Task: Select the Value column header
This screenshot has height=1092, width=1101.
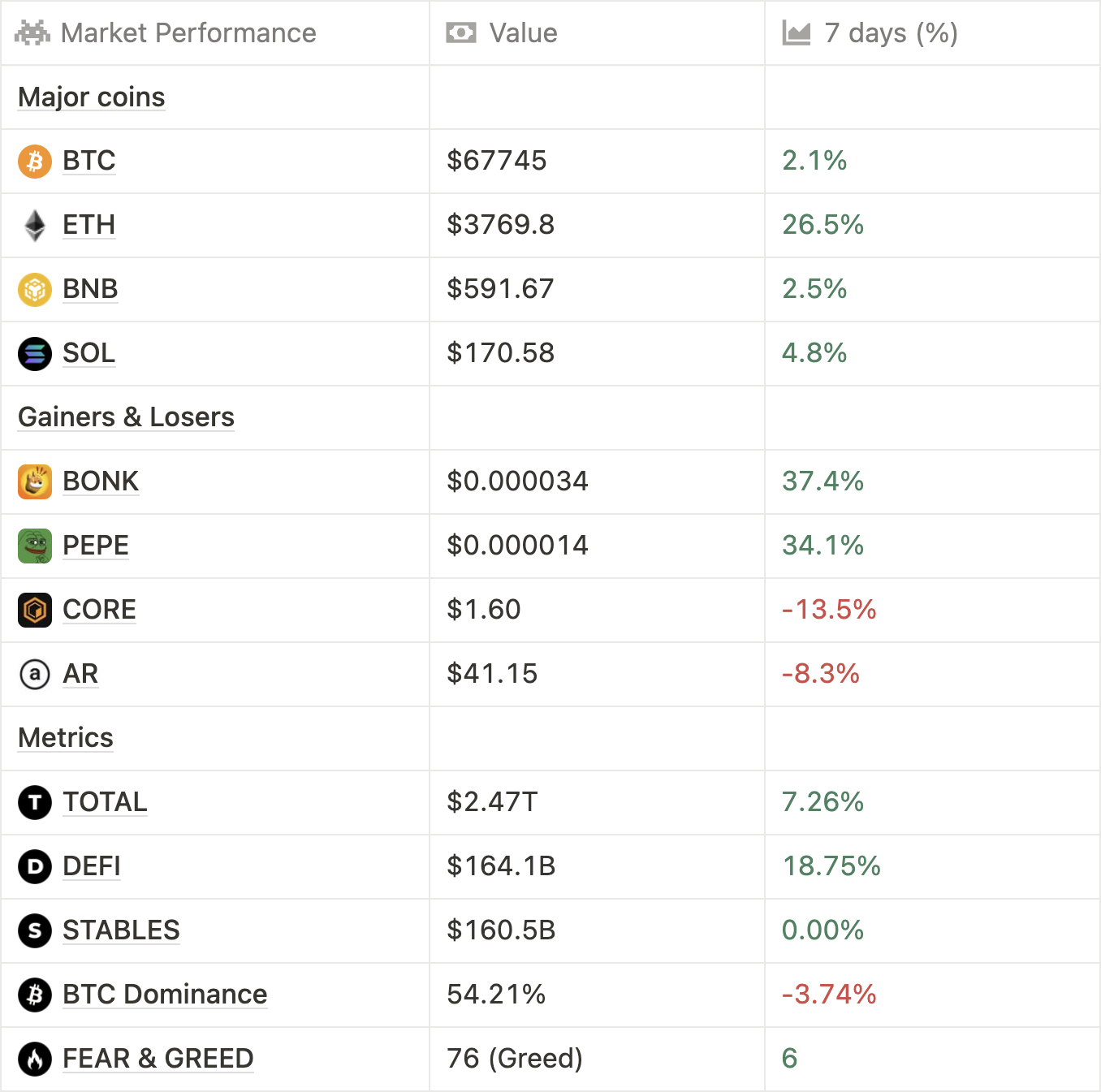Action: [523, 33]
